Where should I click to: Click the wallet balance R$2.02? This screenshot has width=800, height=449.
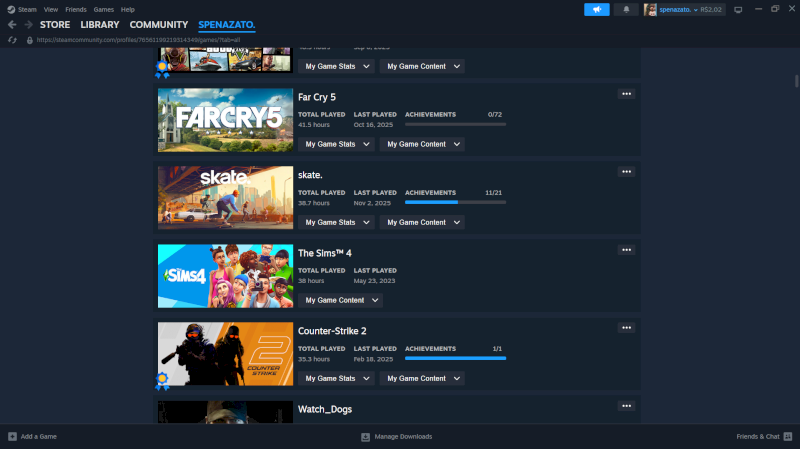tap(711, 10)
